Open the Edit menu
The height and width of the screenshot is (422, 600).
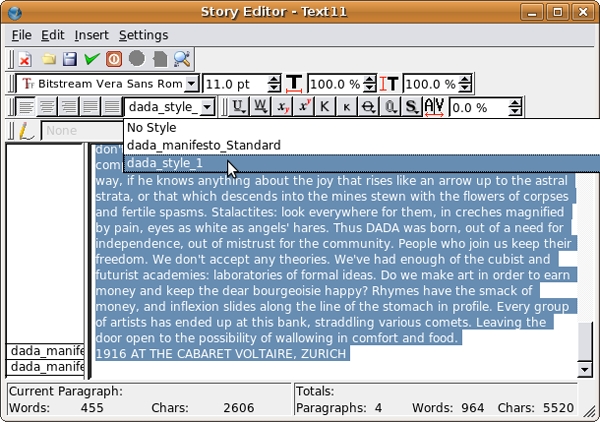[52, 35]
